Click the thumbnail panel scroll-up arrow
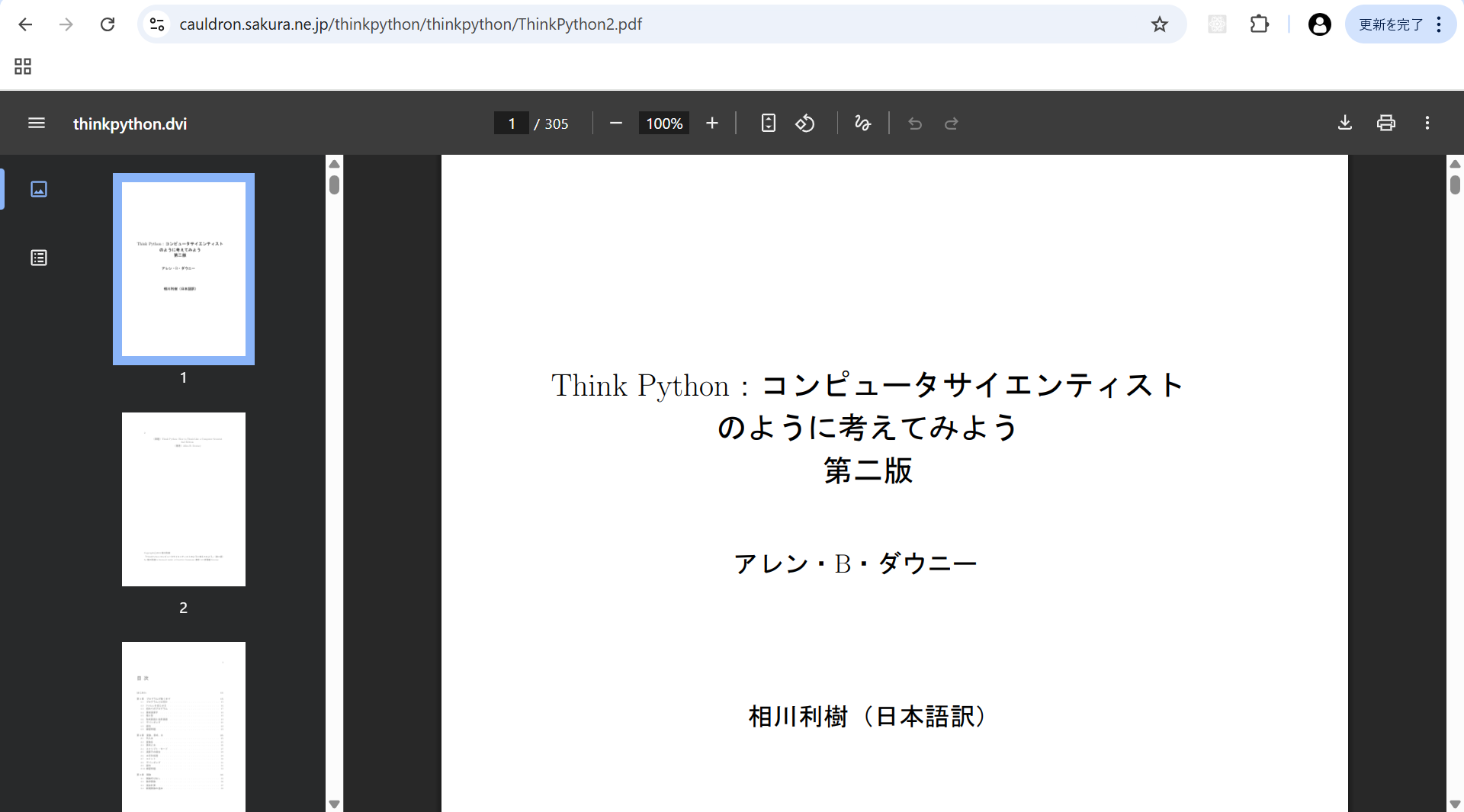Image resolution: width=1464 pixels, height=812 pixels. click(x=334, y=164)
